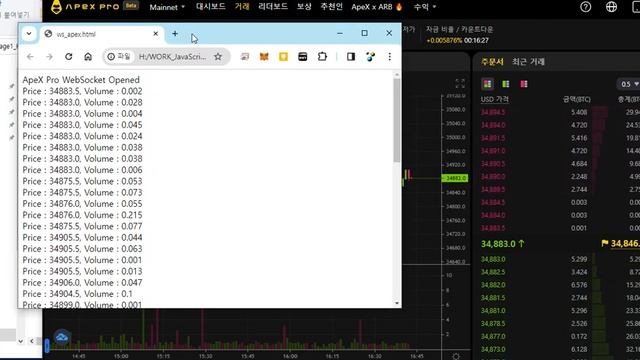Select bid price 34,877.0 row
The height and width of the screenshot is (360, 640).
pos(560,336)
